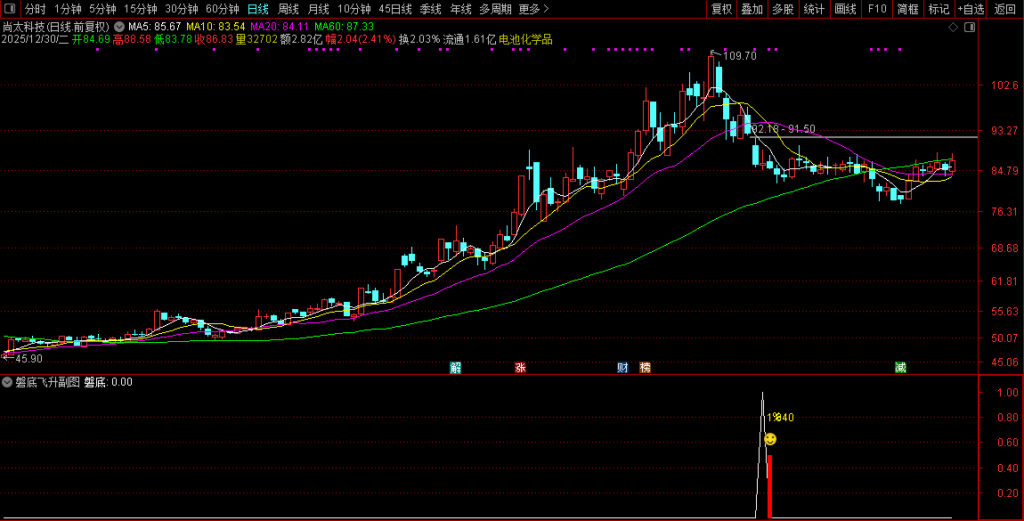1024x521 pixels.
Task: Click the 电池化学品 sector link
Action: point(526,40)
